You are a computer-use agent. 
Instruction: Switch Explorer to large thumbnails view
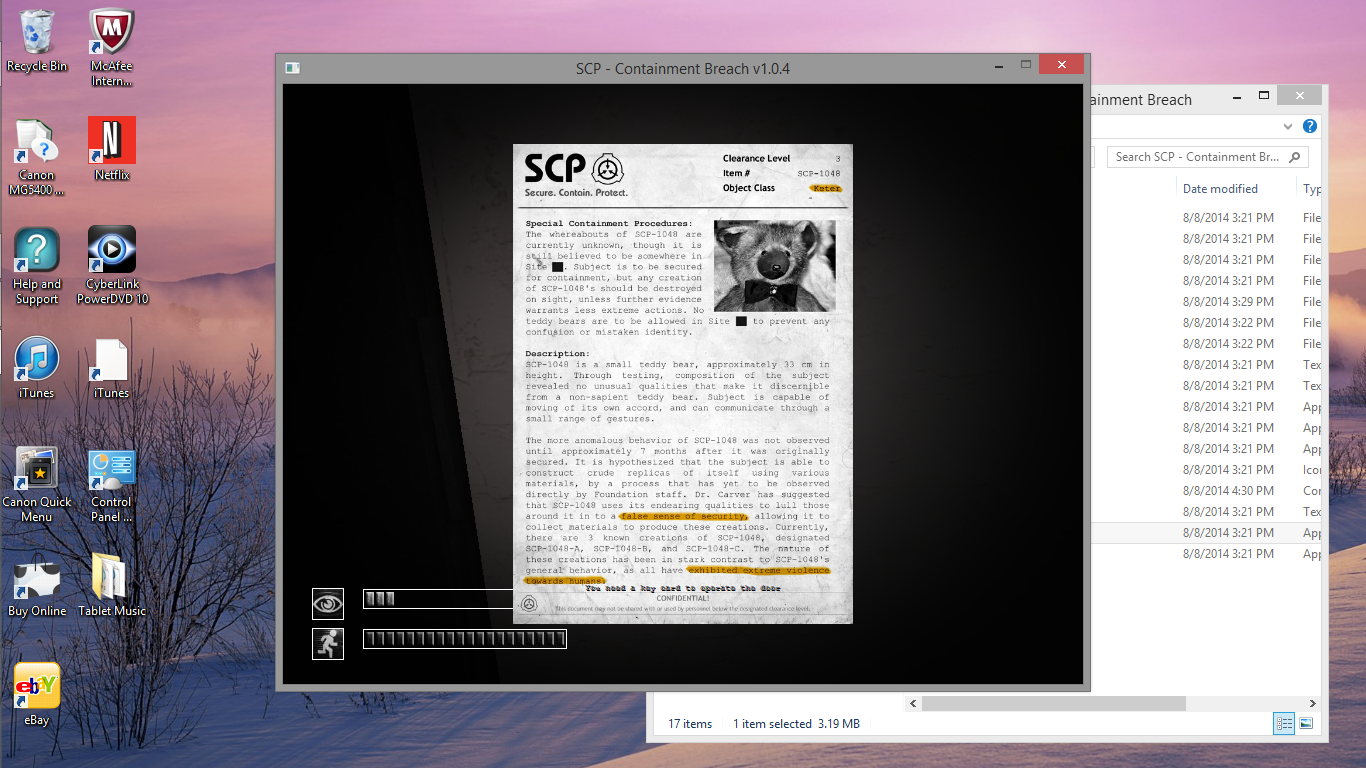[1306, 724]
